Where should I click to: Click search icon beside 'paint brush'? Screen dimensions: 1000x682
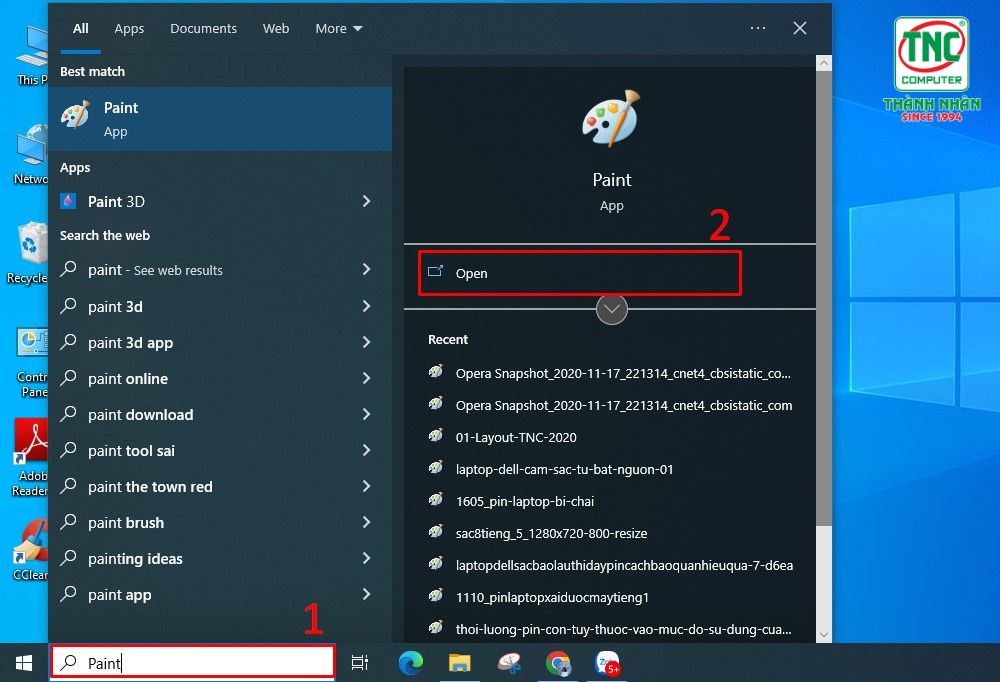68,522
